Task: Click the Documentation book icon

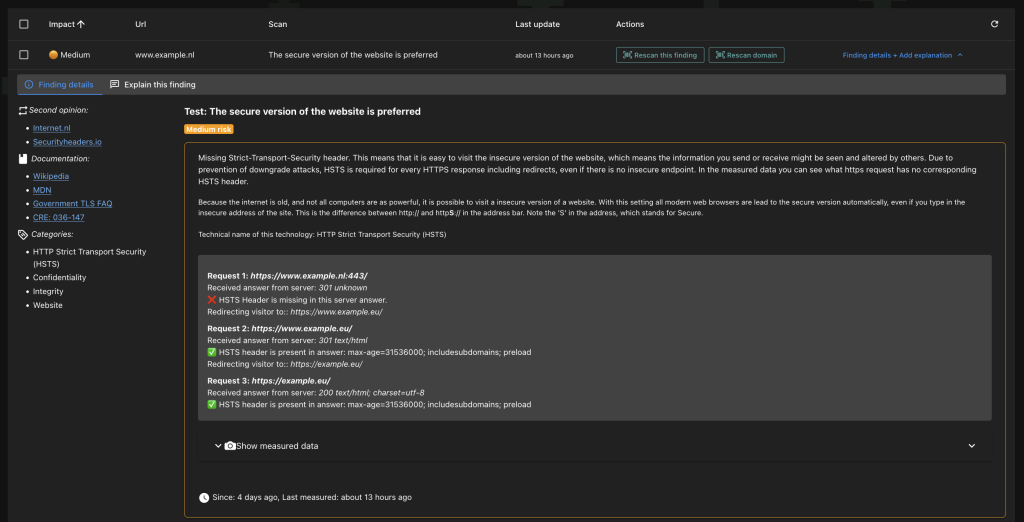Action: coord(23,159)
